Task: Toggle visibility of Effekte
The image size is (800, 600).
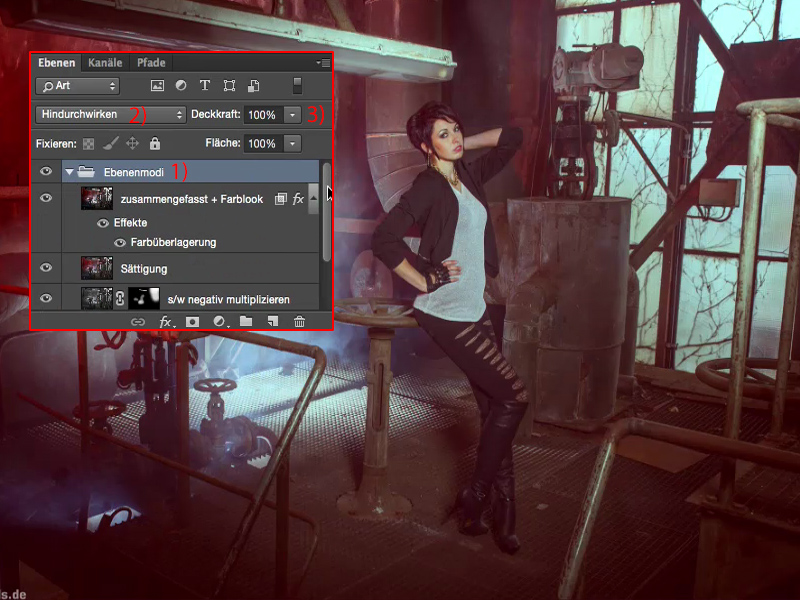Action: pos(103,223)
